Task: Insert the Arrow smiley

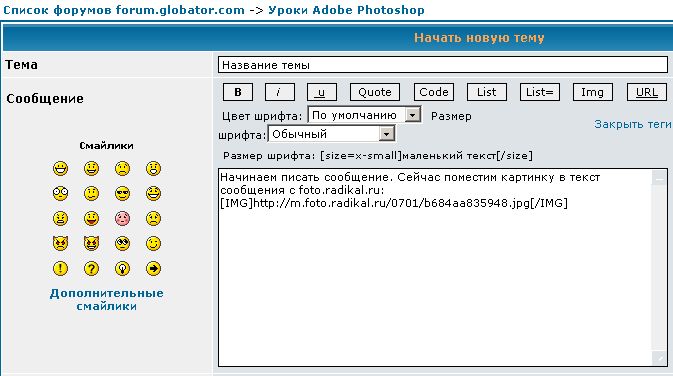Action: coord(153,269)
